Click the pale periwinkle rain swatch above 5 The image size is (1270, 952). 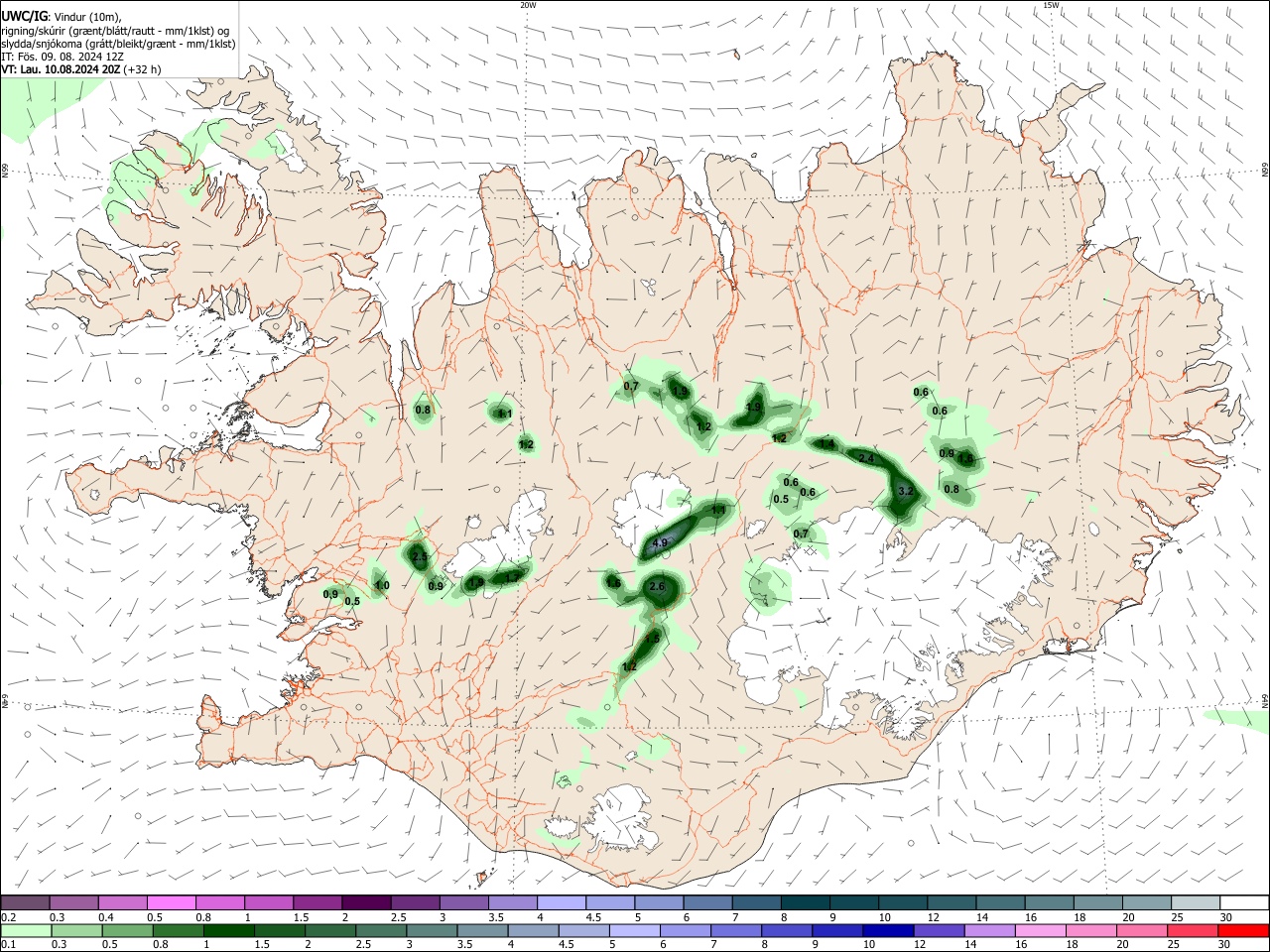pyautogui.click(x=634, y=930)
